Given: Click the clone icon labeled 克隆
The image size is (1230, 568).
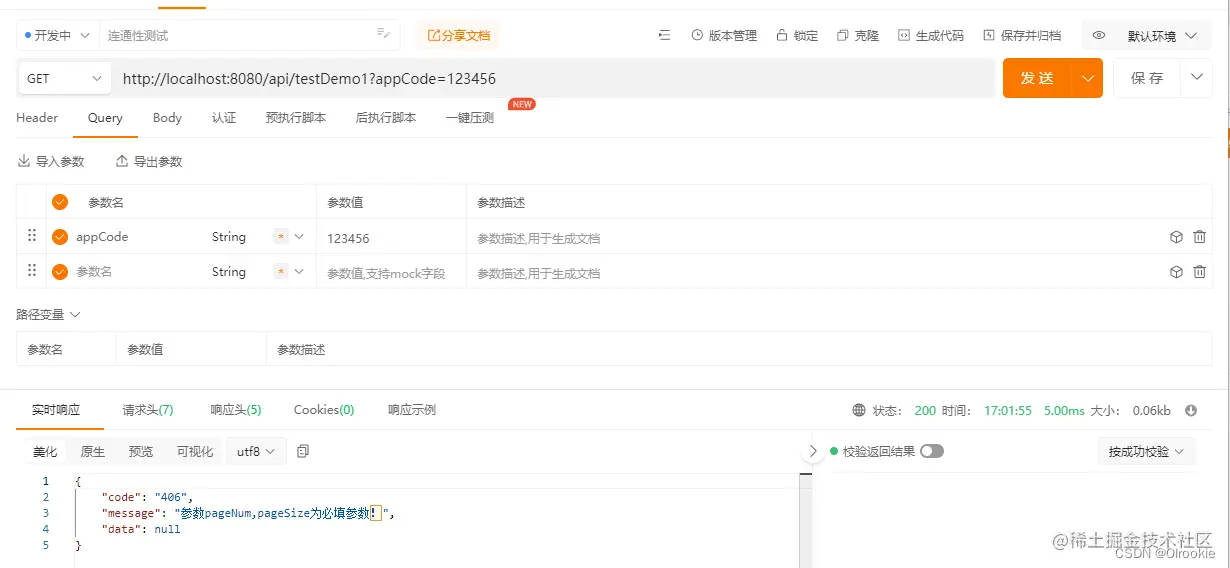Looking at the screenshot, I should point(843,35).
